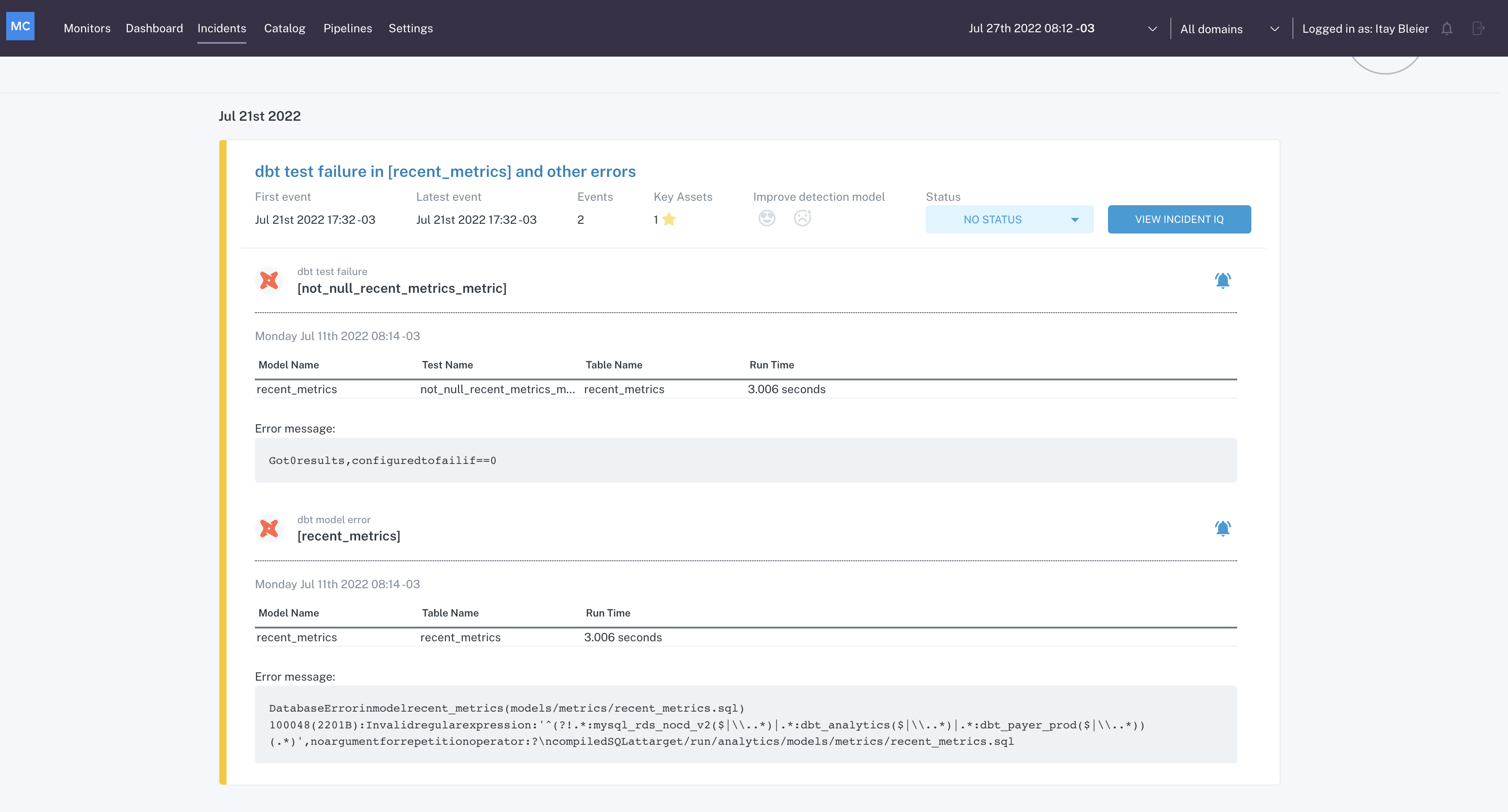Click the 'Got0results' error message box
Image resolution: width=1508 pixels, height=812 pixels.
[746, 460]
